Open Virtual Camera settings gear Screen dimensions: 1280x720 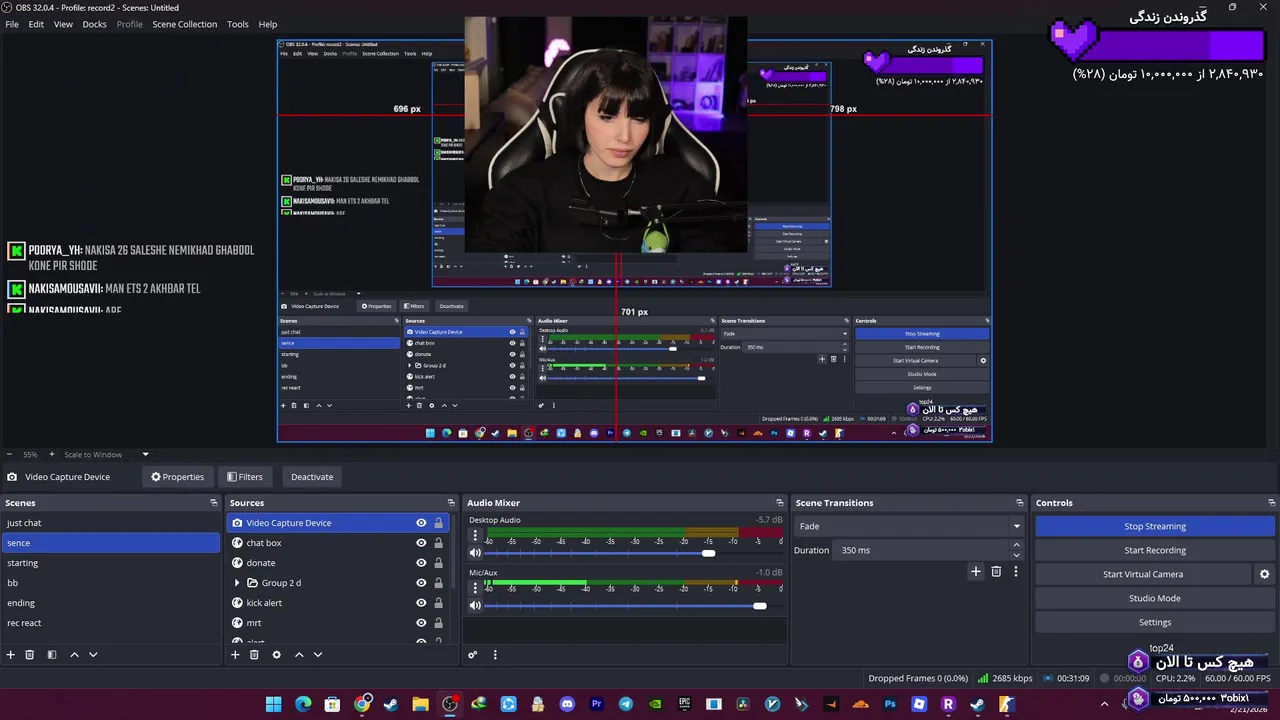1264,574
